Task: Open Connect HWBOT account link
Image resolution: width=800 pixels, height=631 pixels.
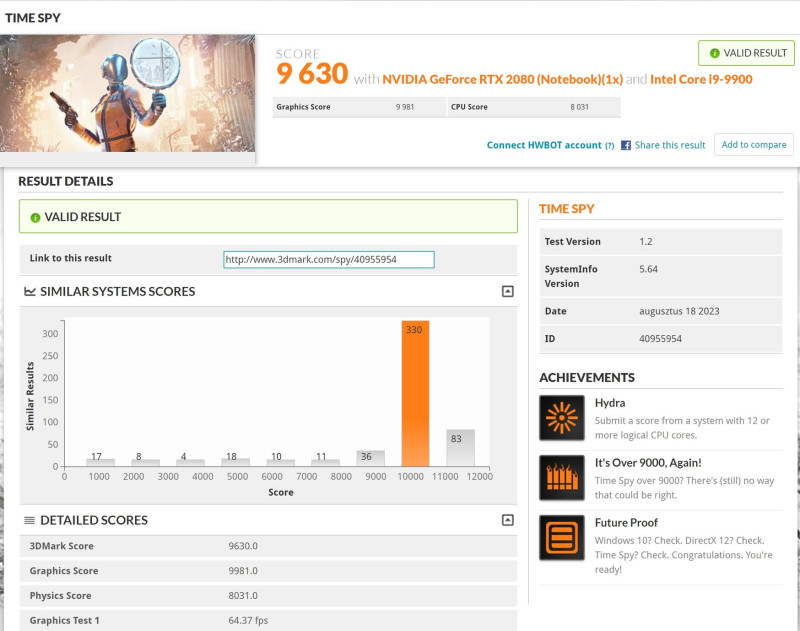Action: coord(544,145)
